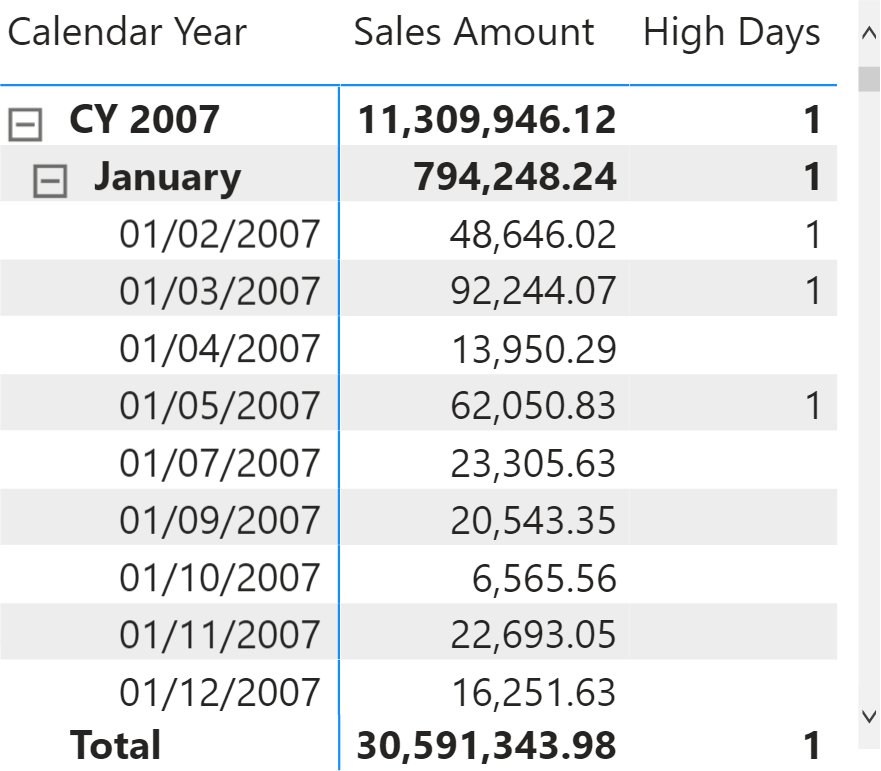The width and height of the screenshot is (881, 771).
Task: Collapse the January month group
Action: click(50, 181)
